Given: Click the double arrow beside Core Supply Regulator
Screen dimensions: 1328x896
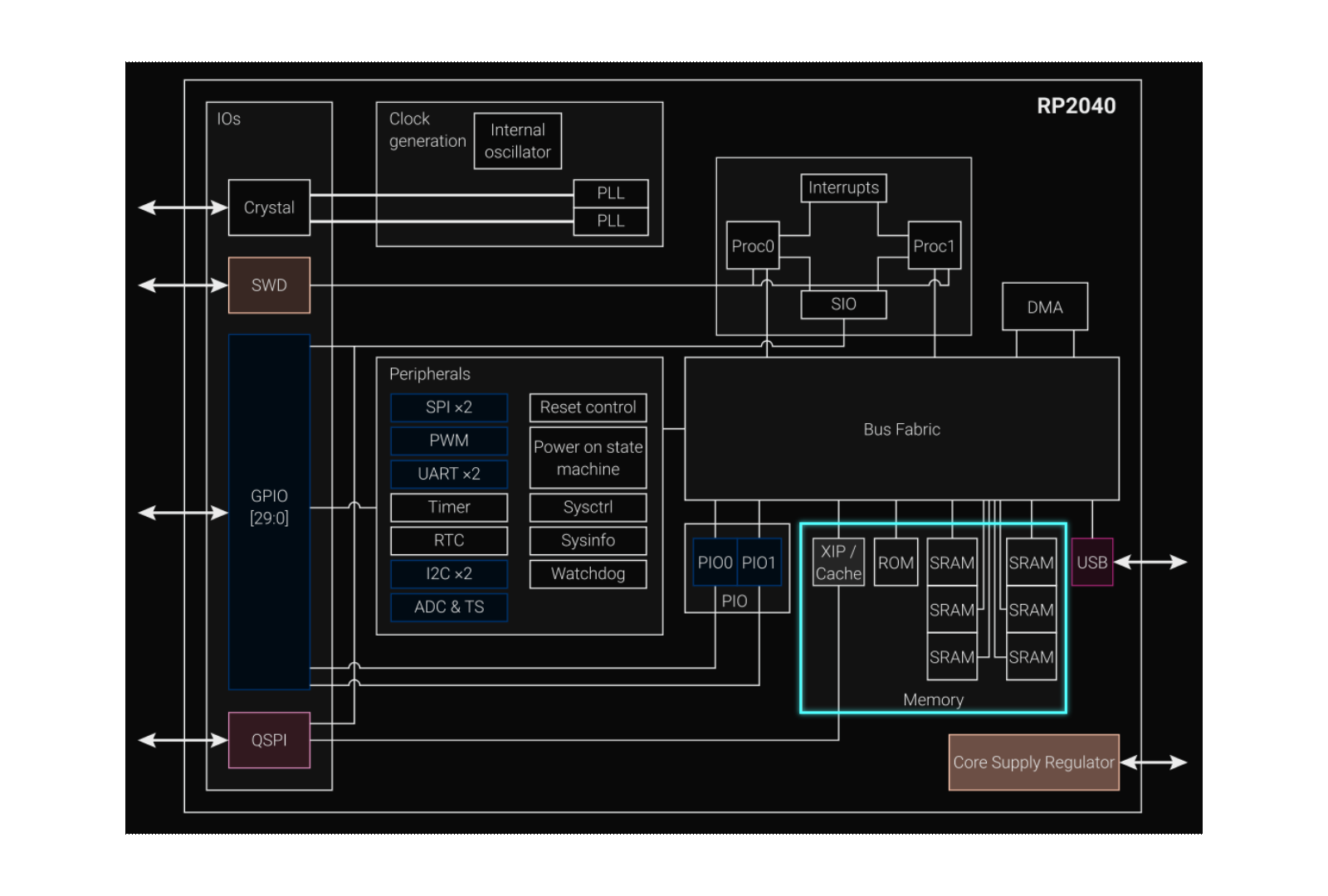Looking at the screenshot, I should point(1154,762).
